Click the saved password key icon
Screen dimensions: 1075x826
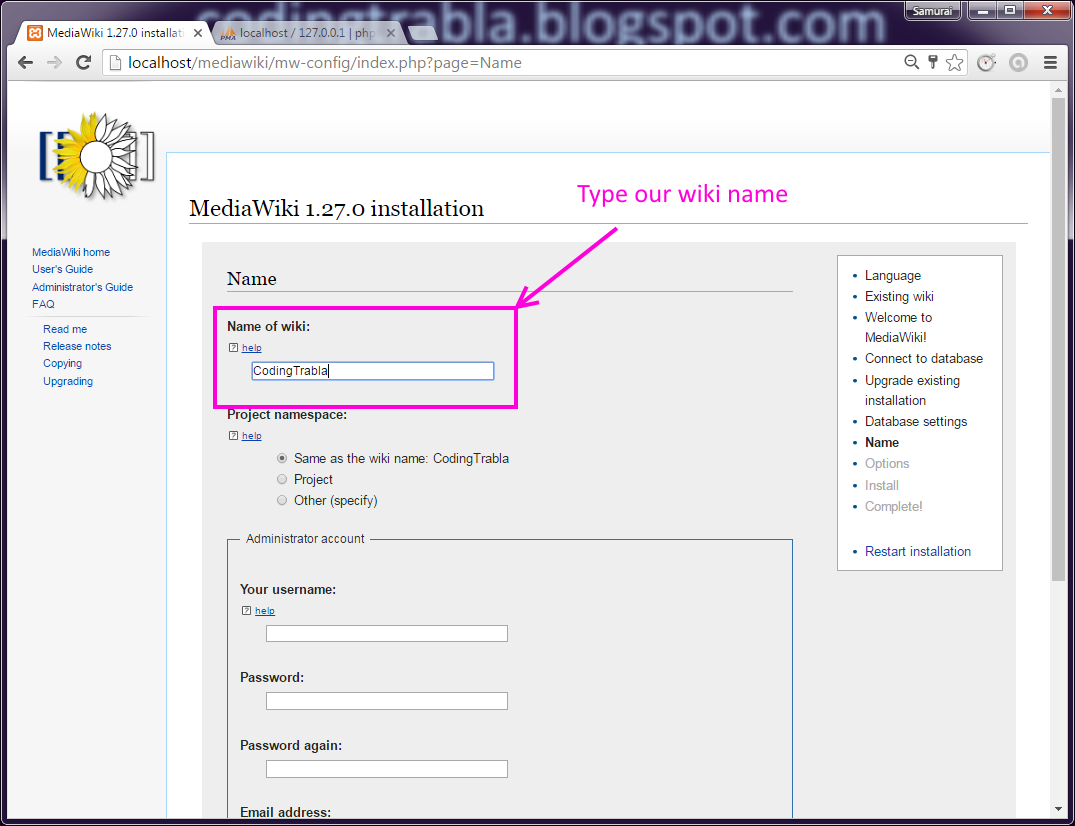click(x=932, y=62)
